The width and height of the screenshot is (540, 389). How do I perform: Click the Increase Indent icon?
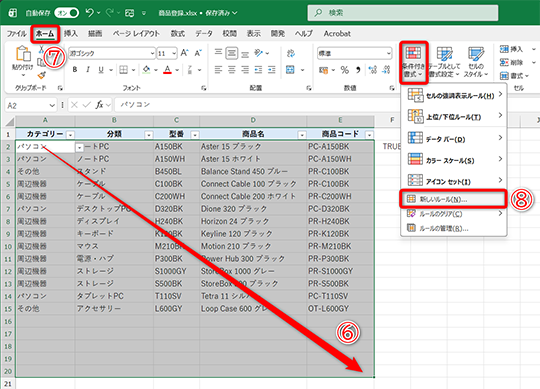point(272,70)
